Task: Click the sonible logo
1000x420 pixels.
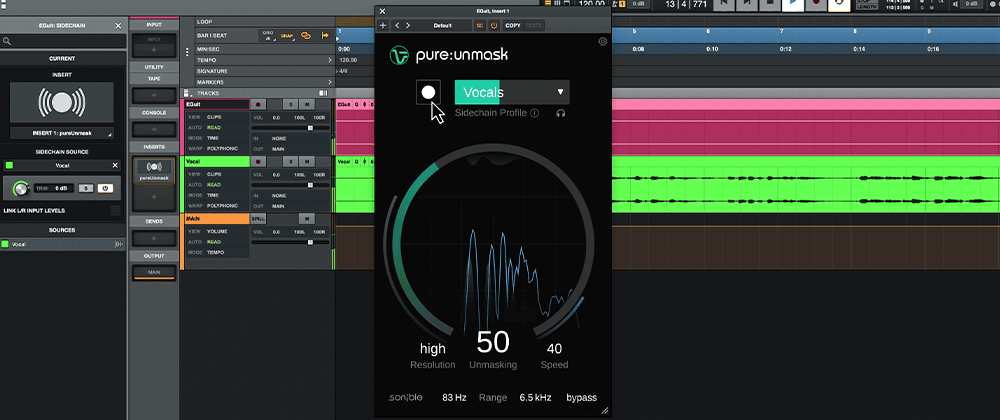Action: coord(406,398)
